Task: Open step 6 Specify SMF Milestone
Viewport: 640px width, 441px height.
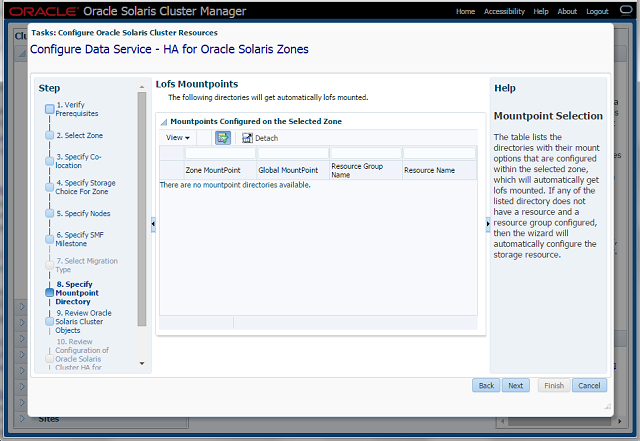Action: point(78,239)
